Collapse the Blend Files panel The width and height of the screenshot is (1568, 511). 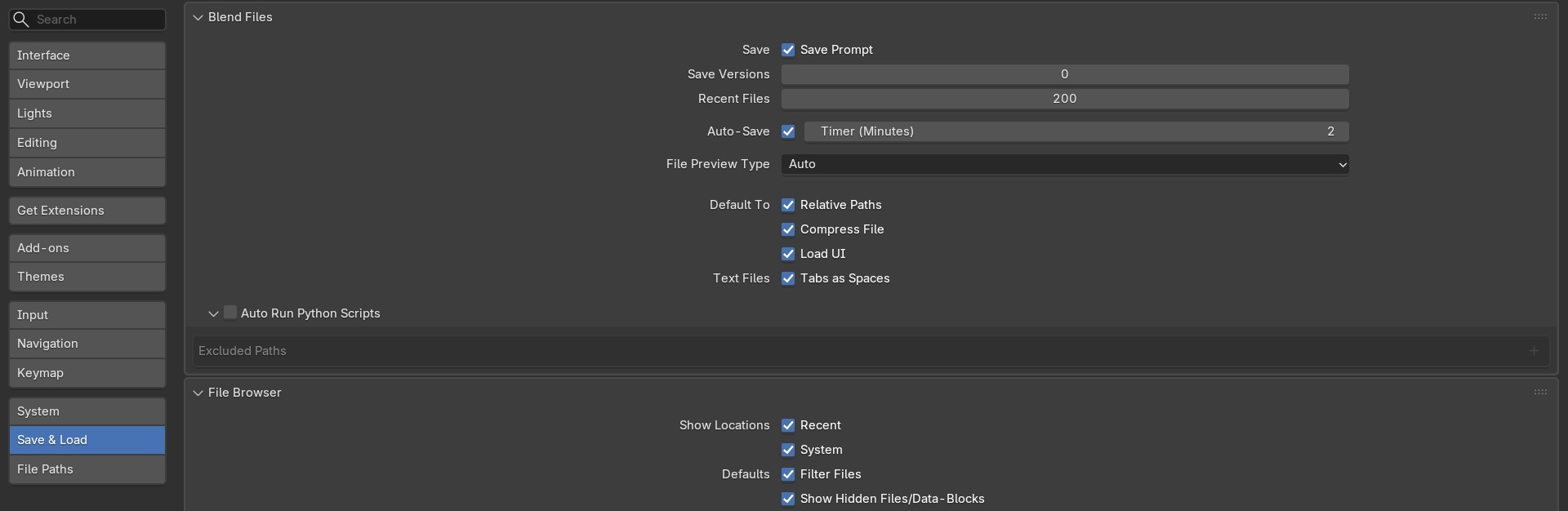pyautogui.click(x=198, y=17)
